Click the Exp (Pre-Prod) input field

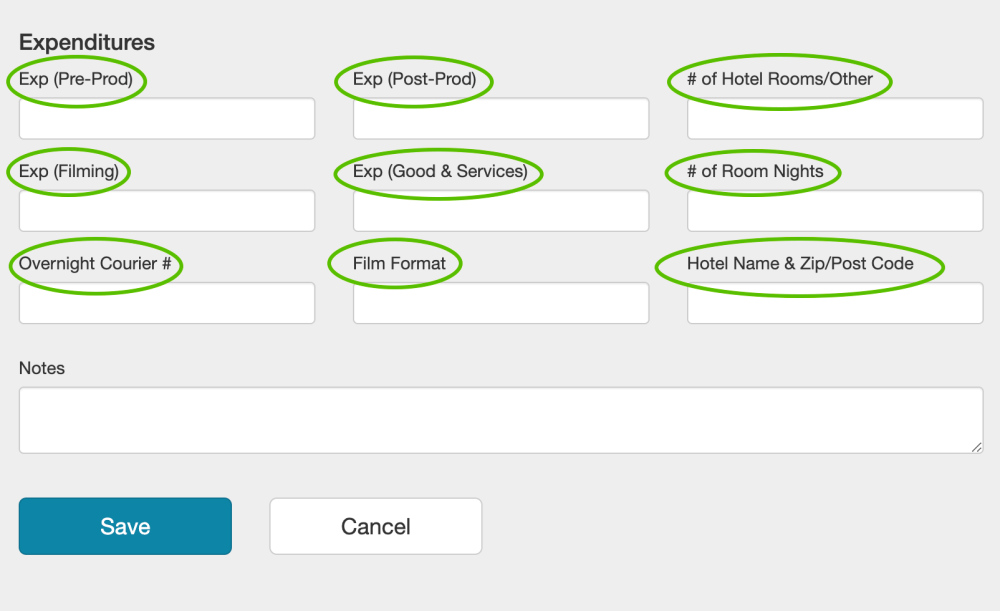167,118
